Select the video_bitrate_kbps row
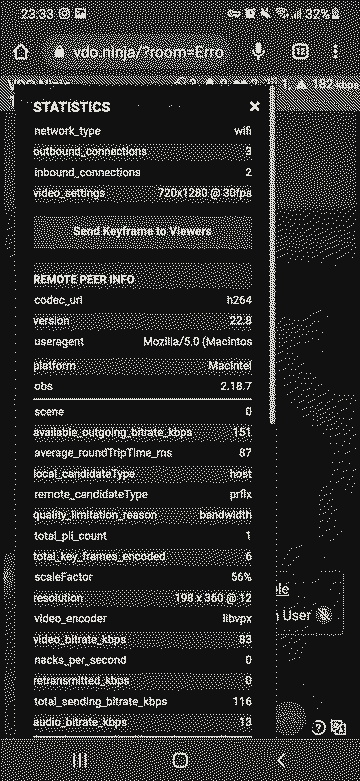This screenshot has height=781, width=360. click(142, 639)
